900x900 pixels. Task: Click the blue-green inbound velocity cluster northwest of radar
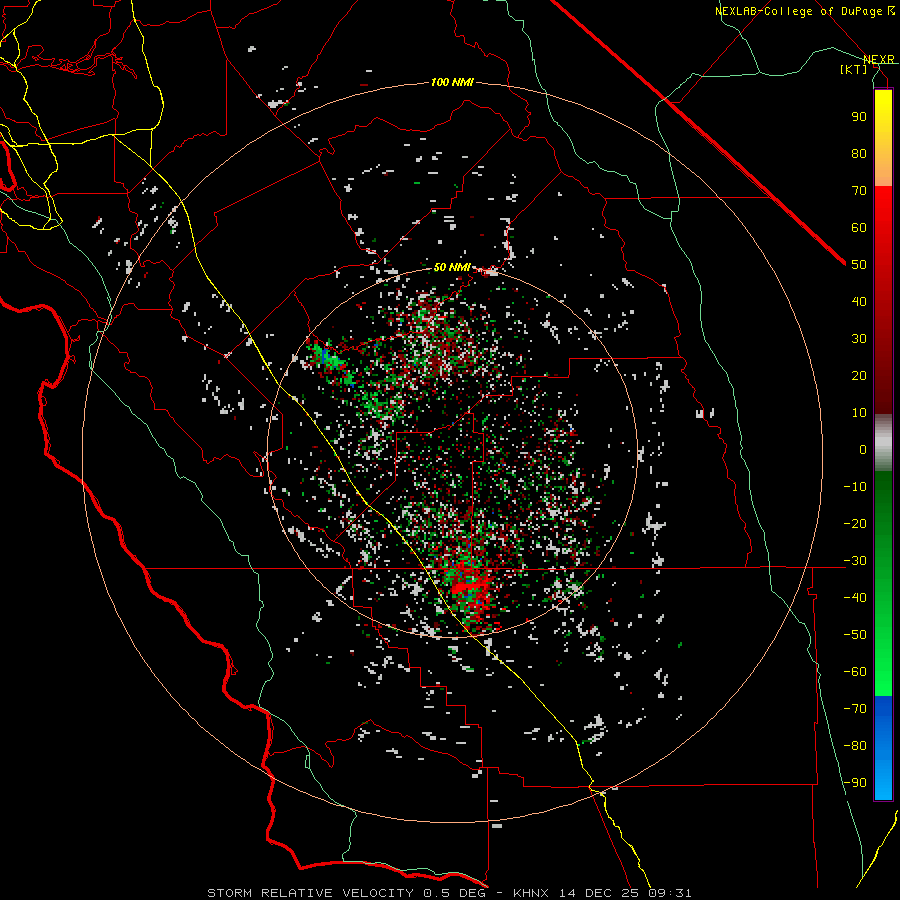[328, 357]
